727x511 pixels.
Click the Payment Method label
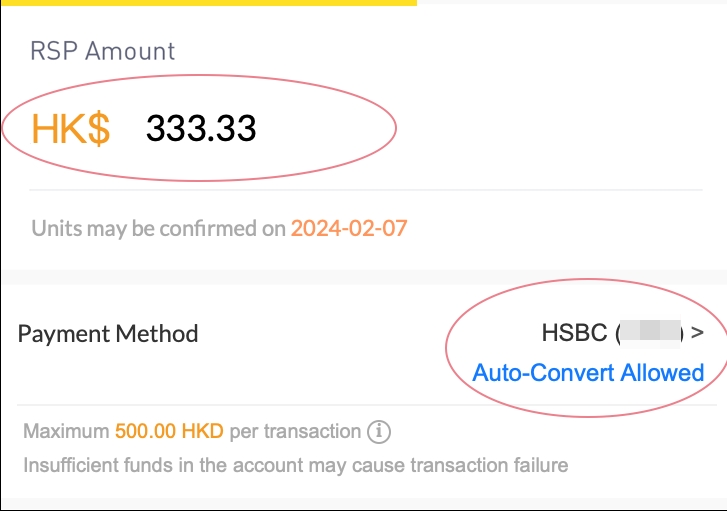[108, 334]
